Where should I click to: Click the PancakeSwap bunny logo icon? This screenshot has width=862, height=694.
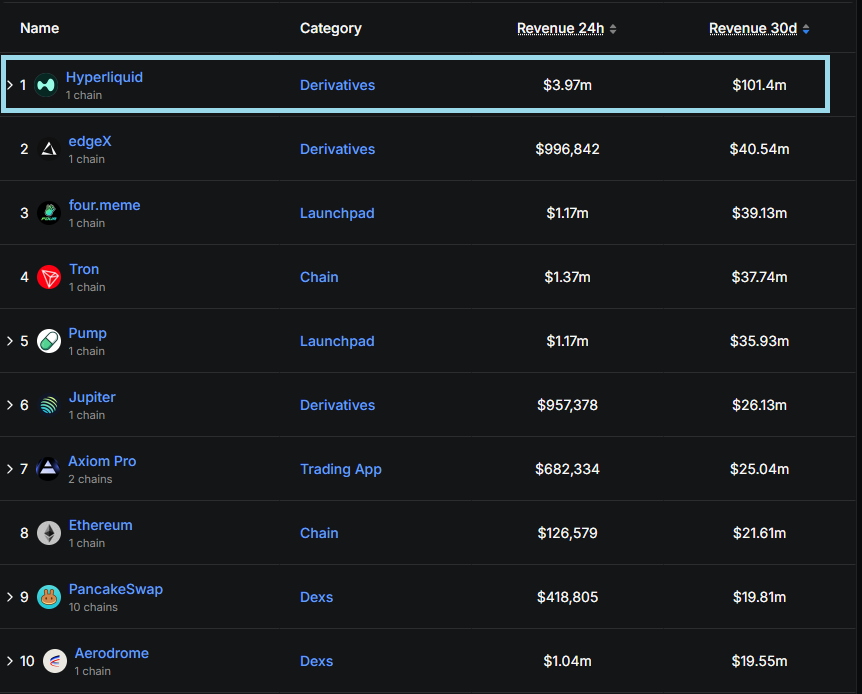pos(49,597)
